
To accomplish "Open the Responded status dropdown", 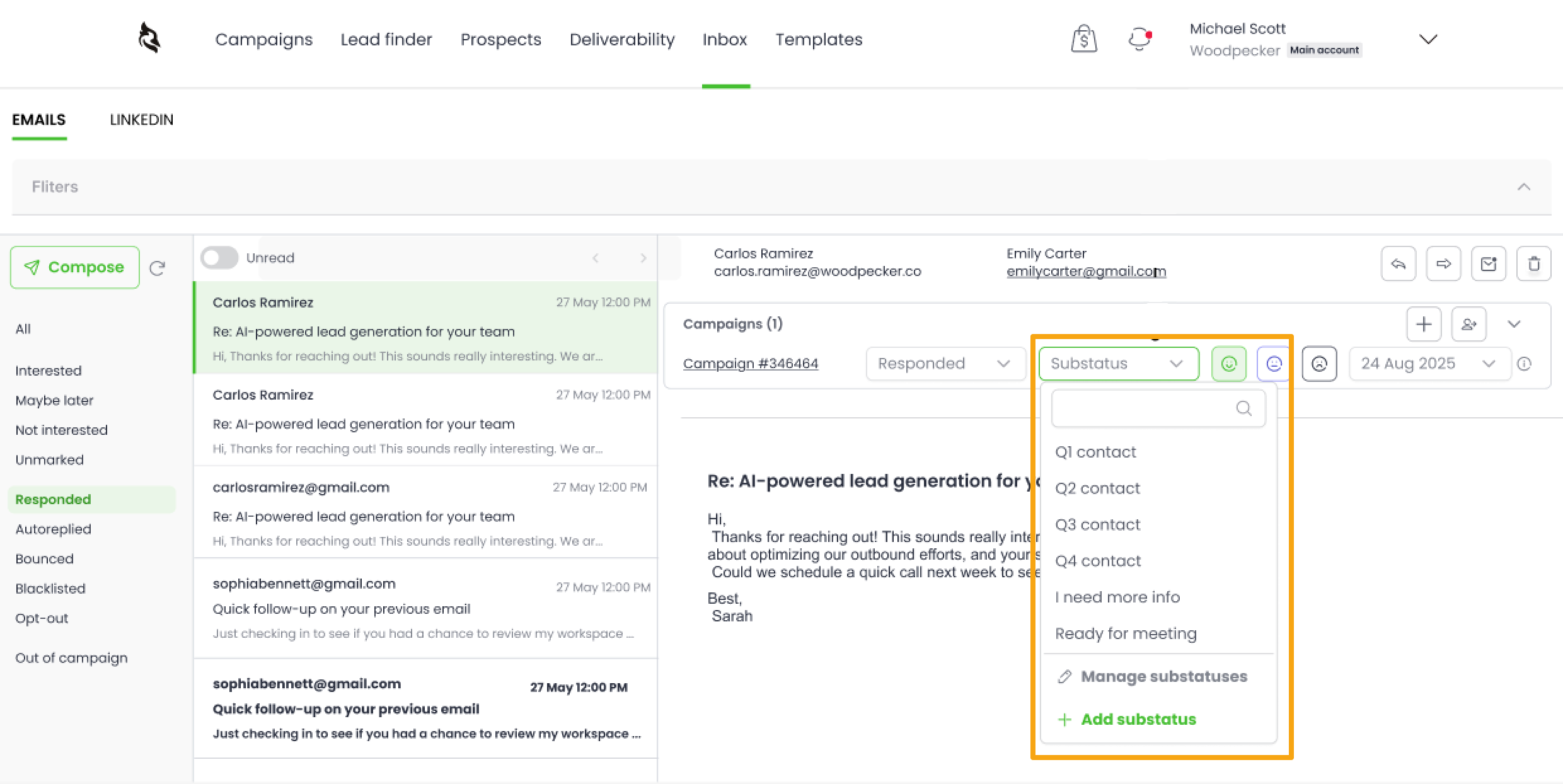I will coord(944,364).
